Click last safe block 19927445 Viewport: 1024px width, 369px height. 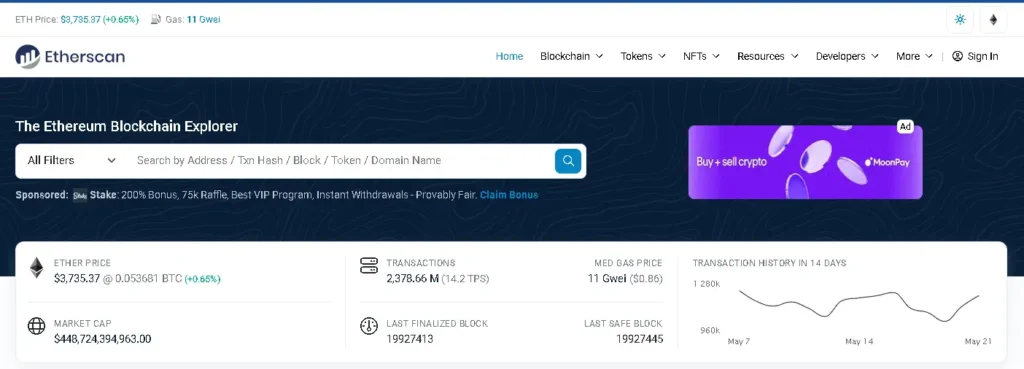tap(639, 339)
